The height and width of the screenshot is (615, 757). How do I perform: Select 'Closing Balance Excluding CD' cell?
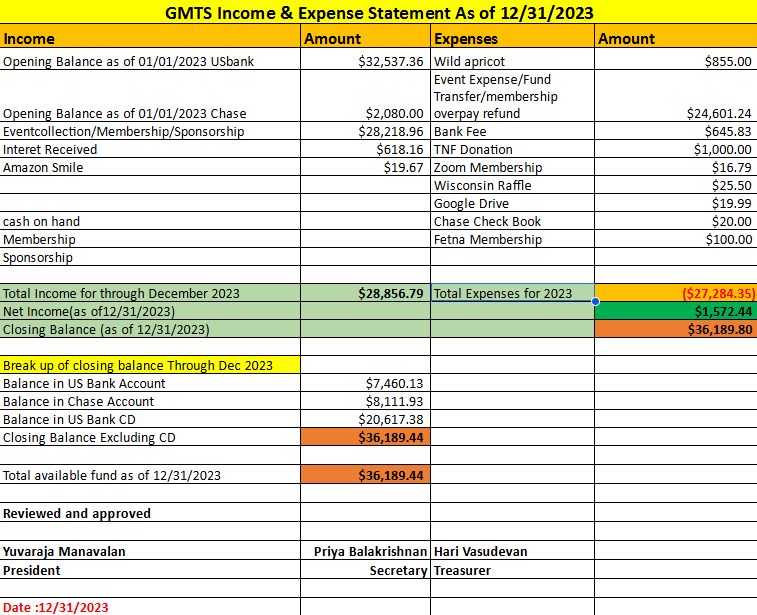point(150,437)
